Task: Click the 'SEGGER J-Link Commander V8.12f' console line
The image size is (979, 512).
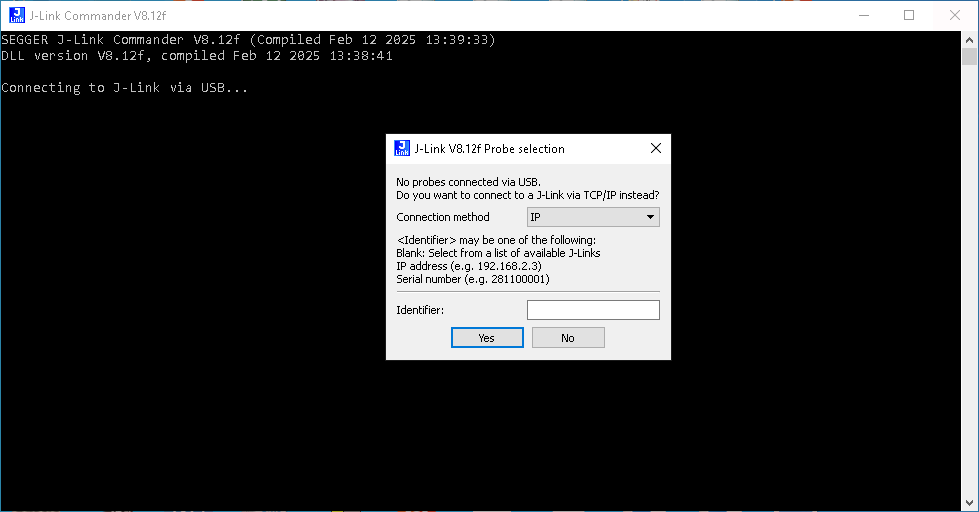Action: 248,40
